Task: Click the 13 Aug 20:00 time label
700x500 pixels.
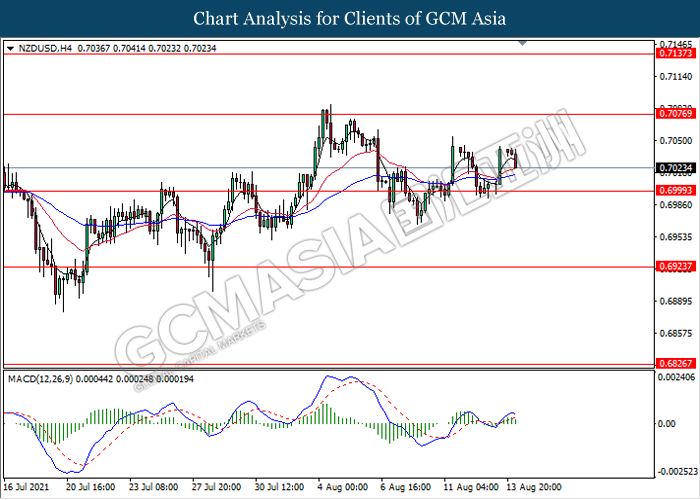Action: pyautogui.click(x=533, y=487)
